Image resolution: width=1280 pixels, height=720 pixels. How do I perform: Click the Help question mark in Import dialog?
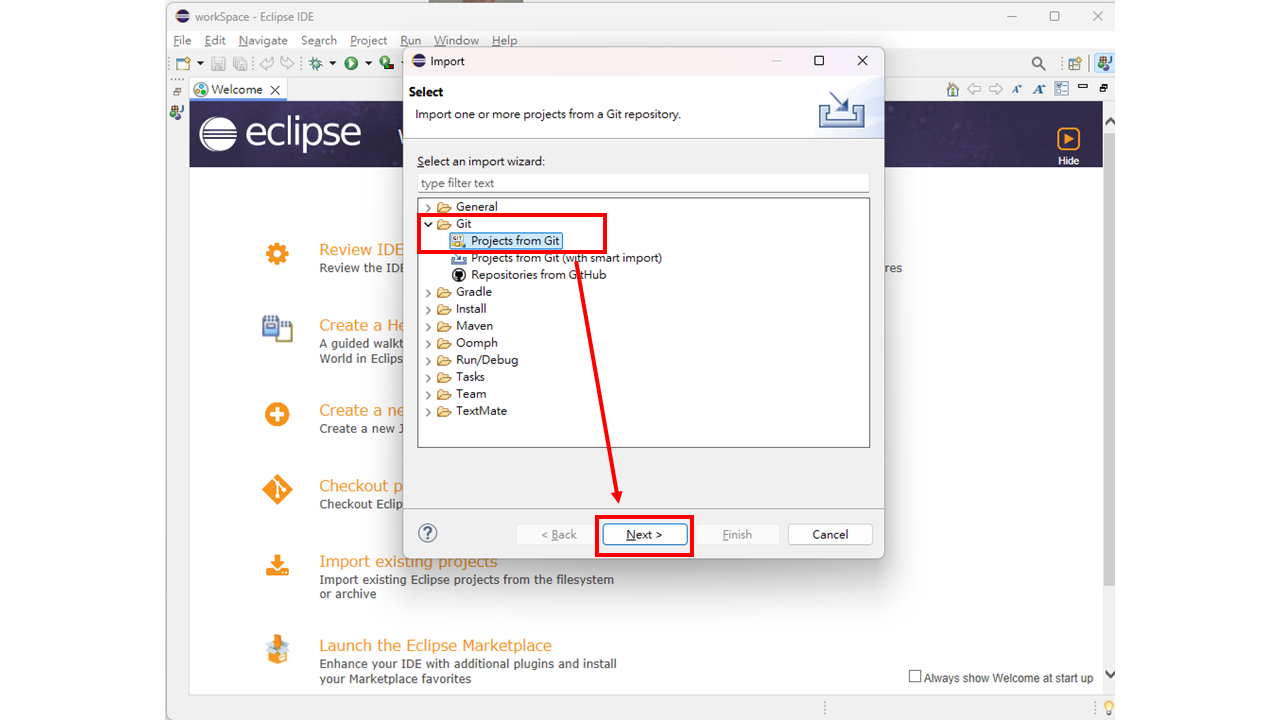tap(428, 533)
